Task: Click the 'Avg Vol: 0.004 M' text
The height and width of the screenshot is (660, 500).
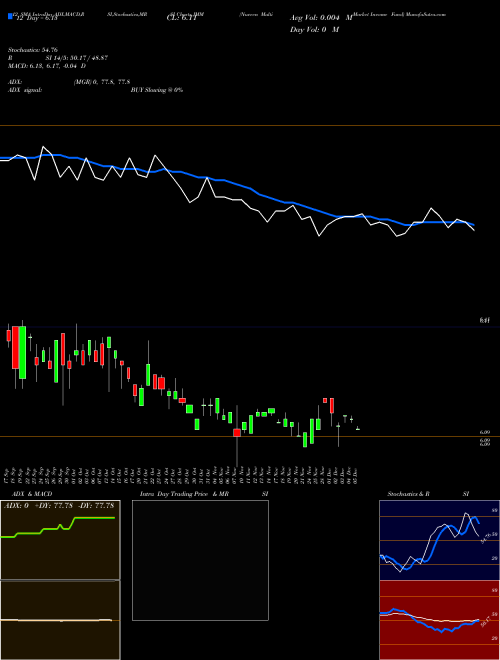Action: [x=321, y=18]
